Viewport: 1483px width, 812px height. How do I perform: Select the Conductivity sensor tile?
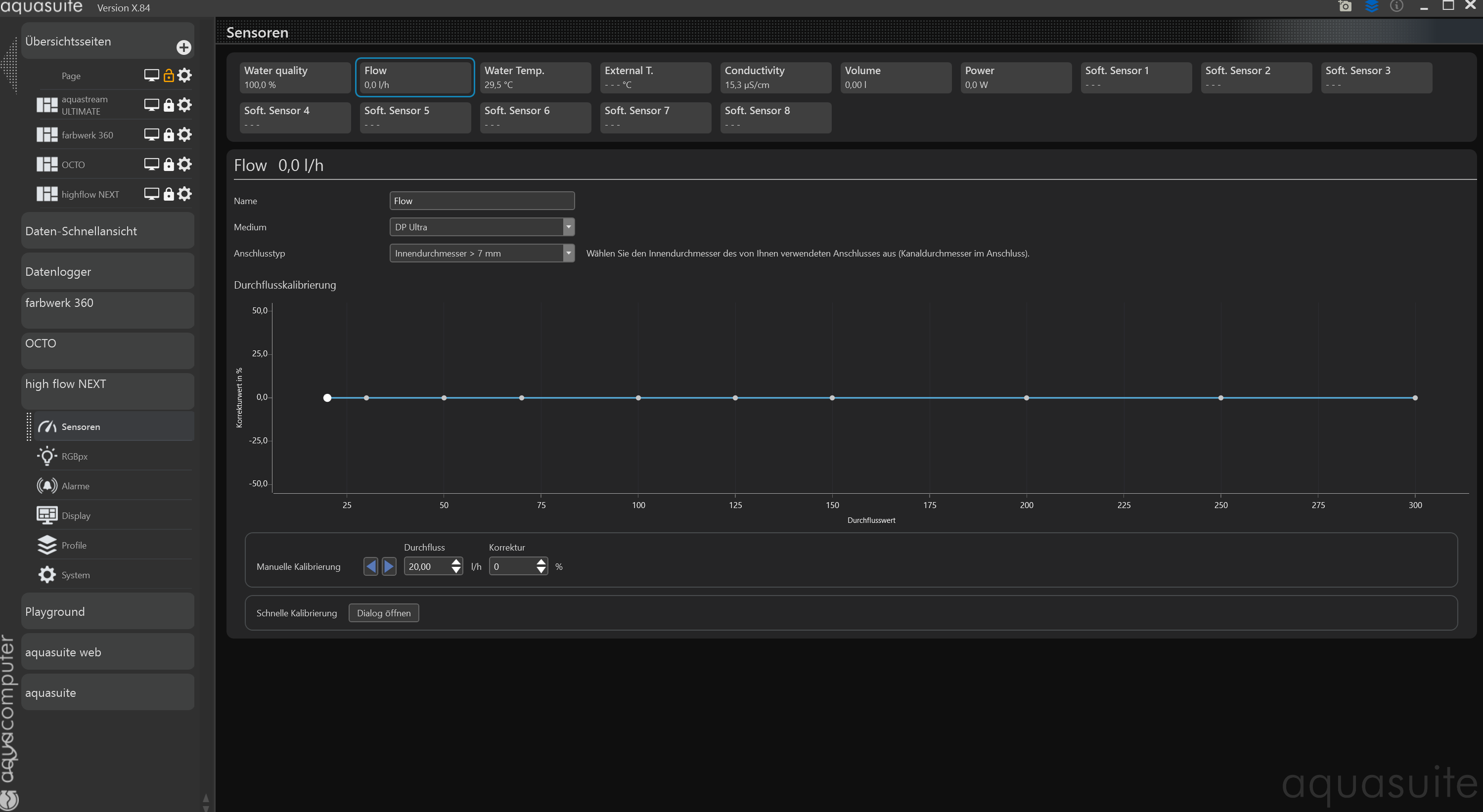(x=775, y=77)
